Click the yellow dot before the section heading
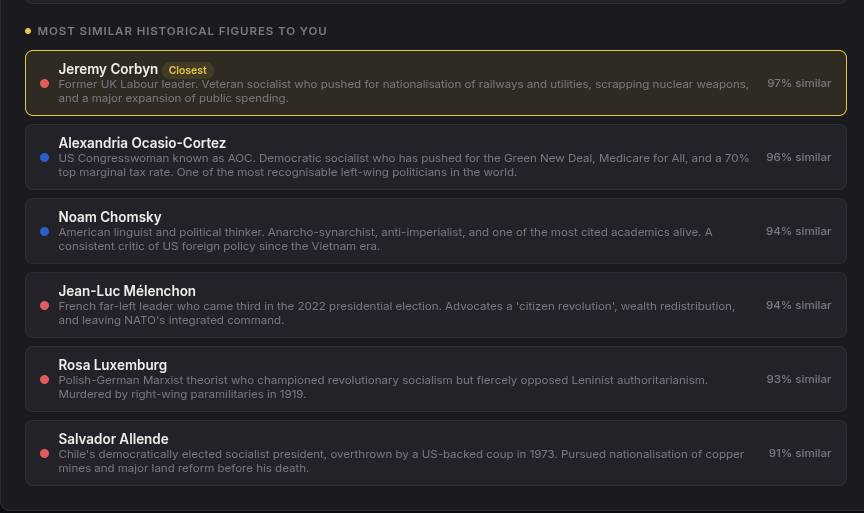This screenshot has width=864, height=513. click(x=28, y=31)
